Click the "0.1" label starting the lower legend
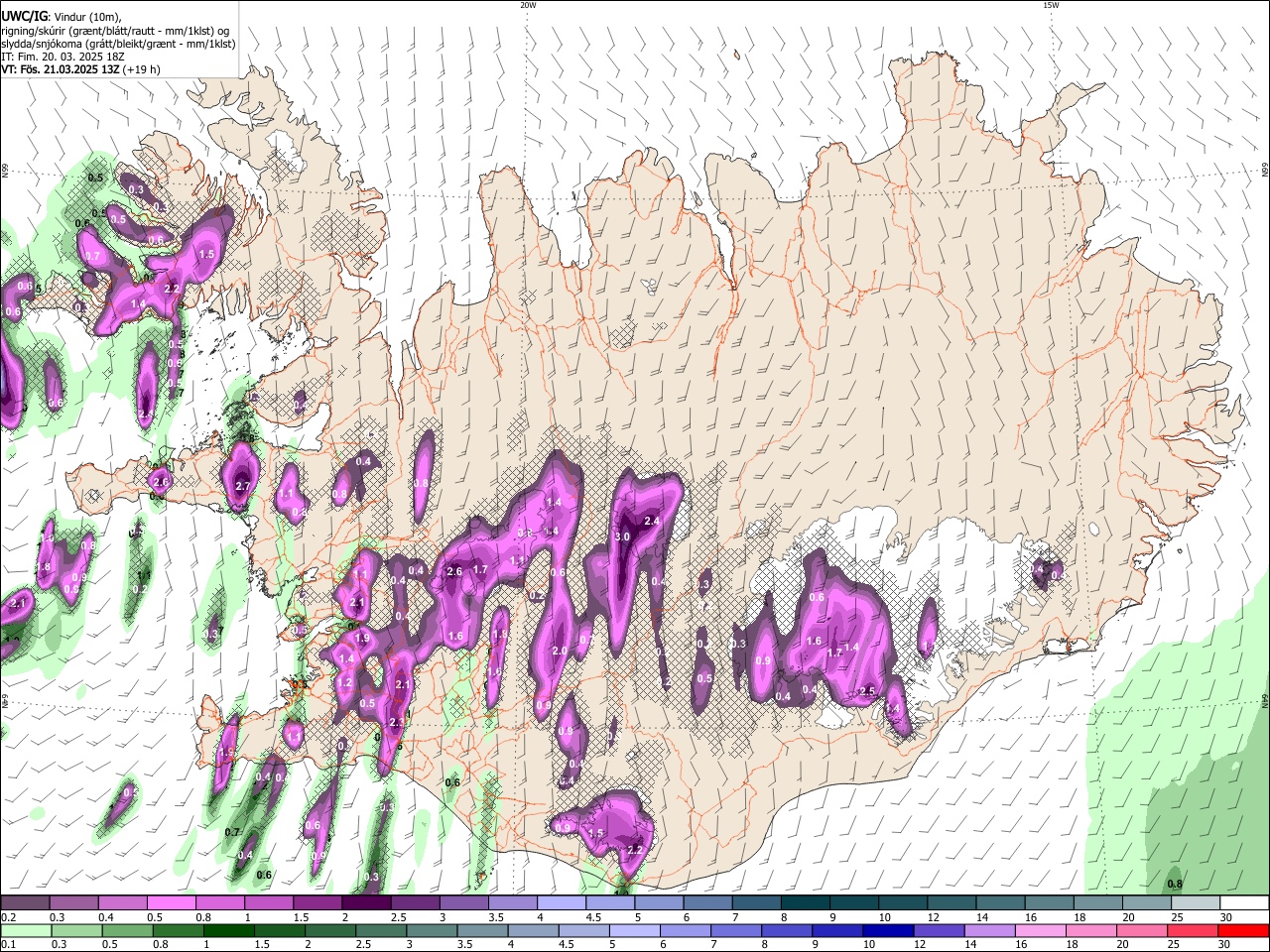The height and width of the screenshot is (952, 1270). [x=8, y=944]
